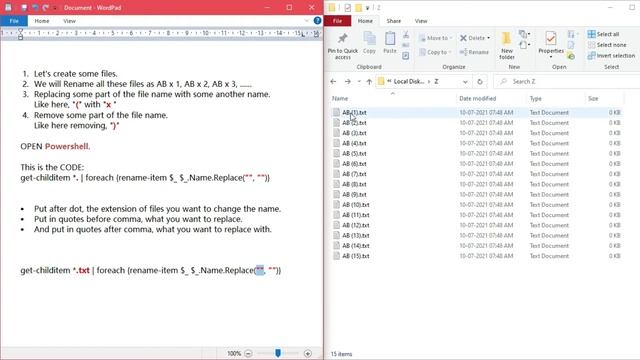Screen dimensions: 640x360
Task: Select the file AB (1).txt
Action: click(x=354, y=113)
